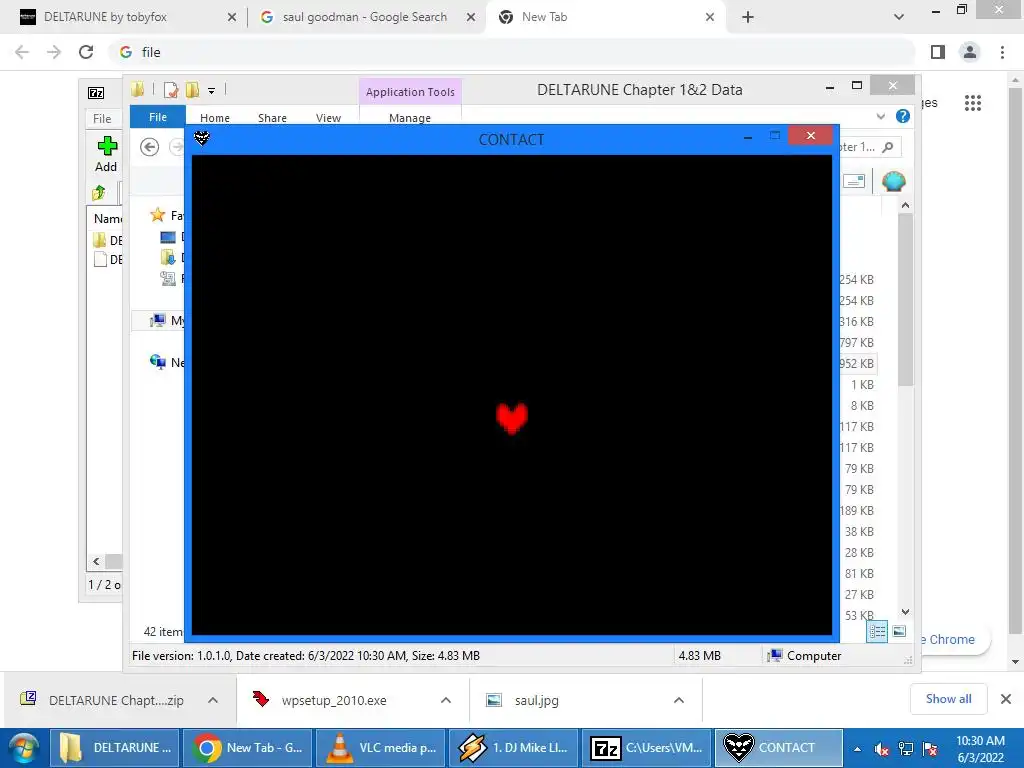This screenshot has height=768, width=1024.
Task: Open options for saul.jpg download
Action: tap(679, 700)
